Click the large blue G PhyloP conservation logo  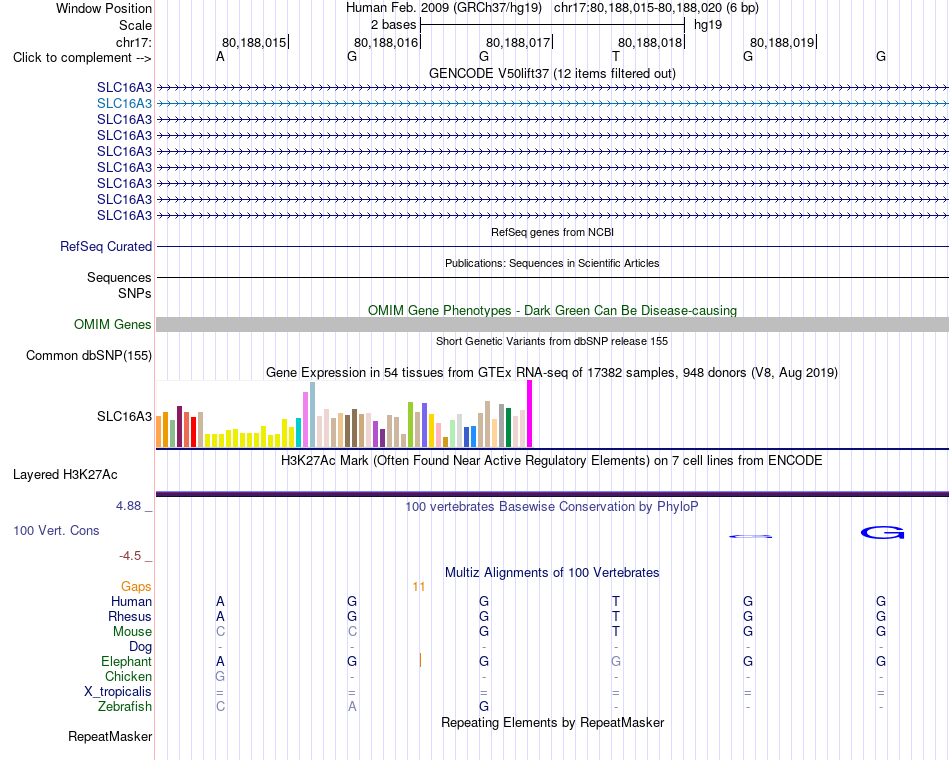(883, 533)
